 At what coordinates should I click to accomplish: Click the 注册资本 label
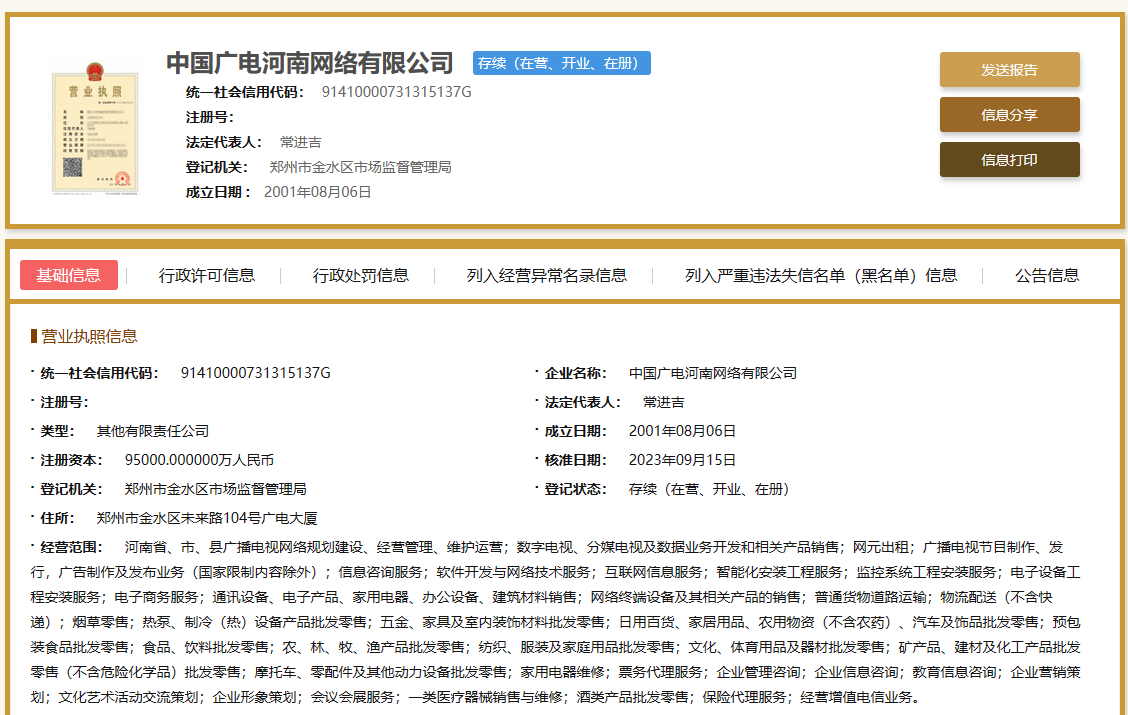coord(71,460)
